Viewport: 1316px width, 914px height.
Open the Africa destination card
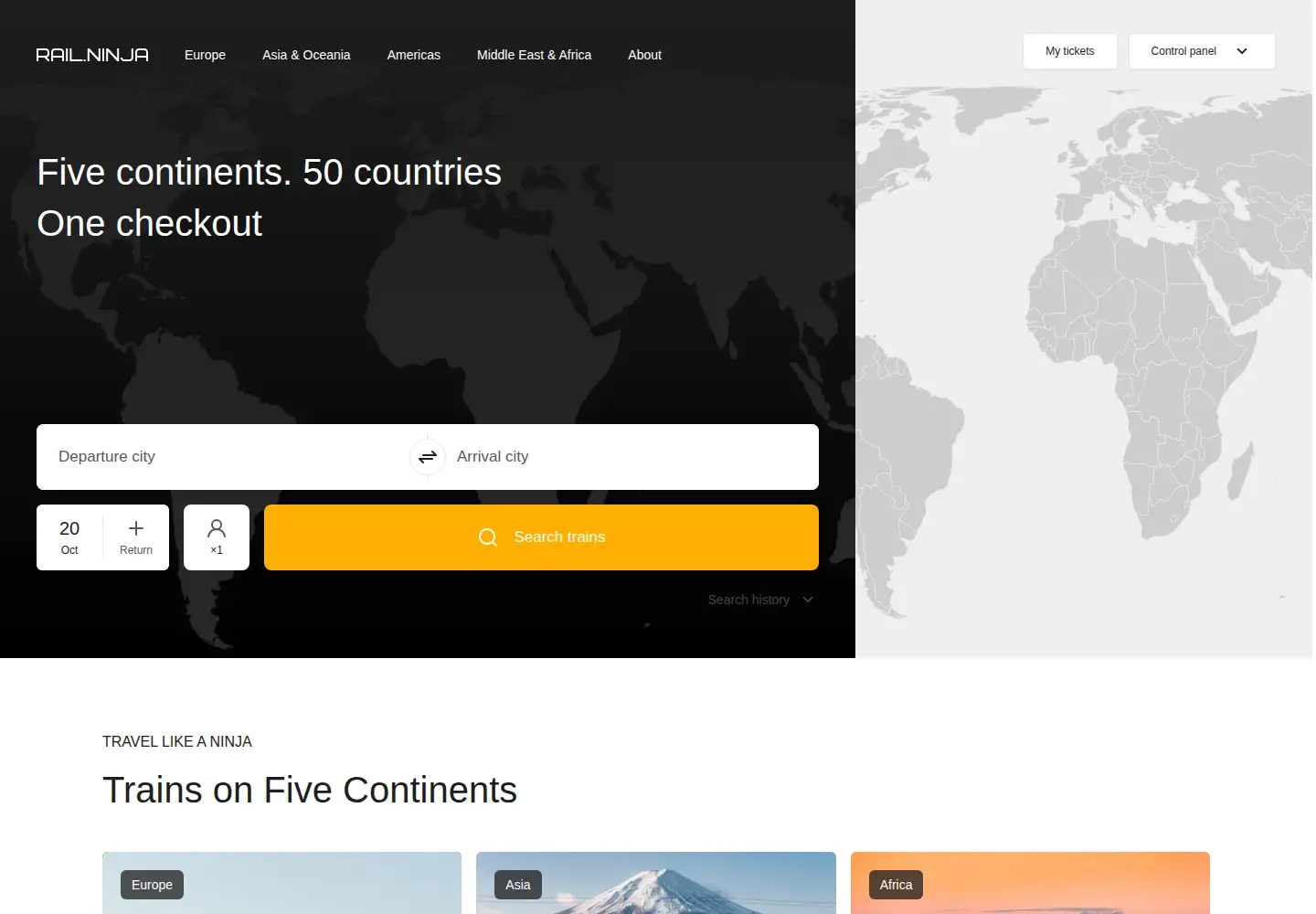tap(1030, 883)
